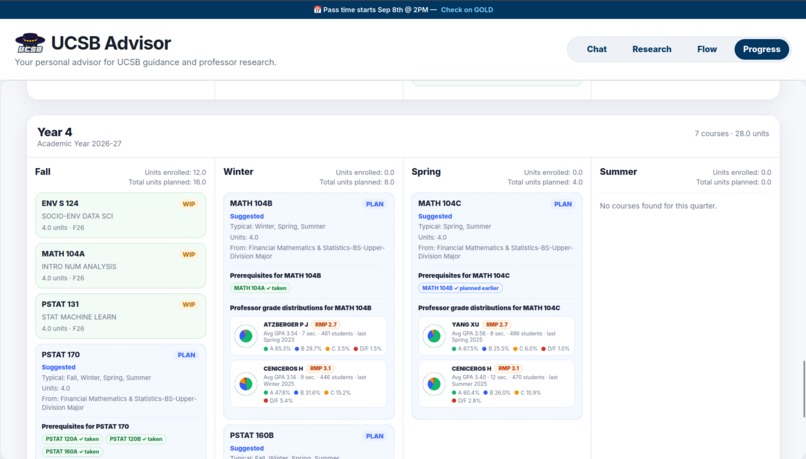Click 'Prerequisites for MATH 104B' heading
Image resolution: width=806 pixels, height=459 pixels.
(x=275, y=276)
